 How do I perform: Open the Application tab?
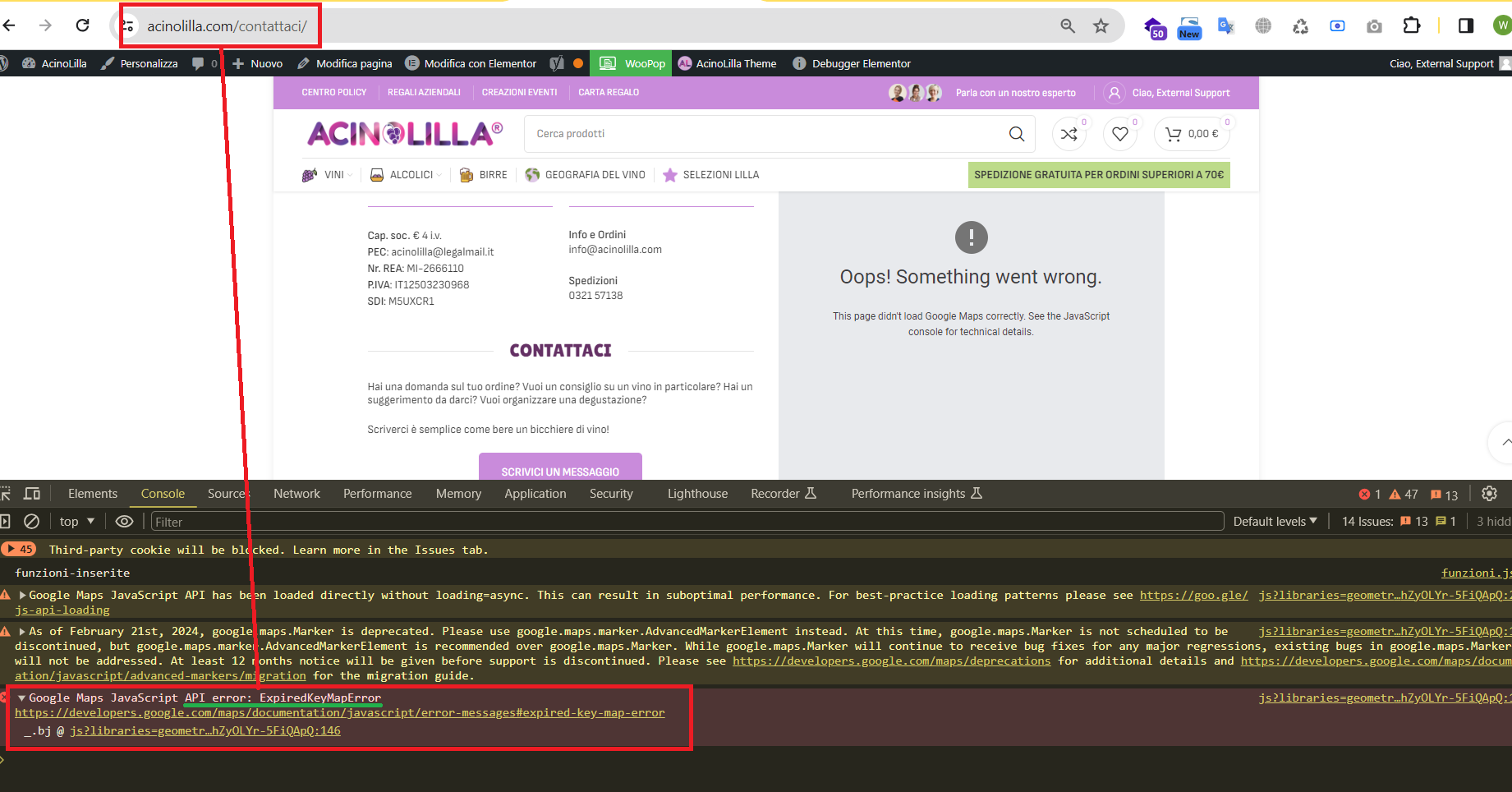(x=535, y=494)
